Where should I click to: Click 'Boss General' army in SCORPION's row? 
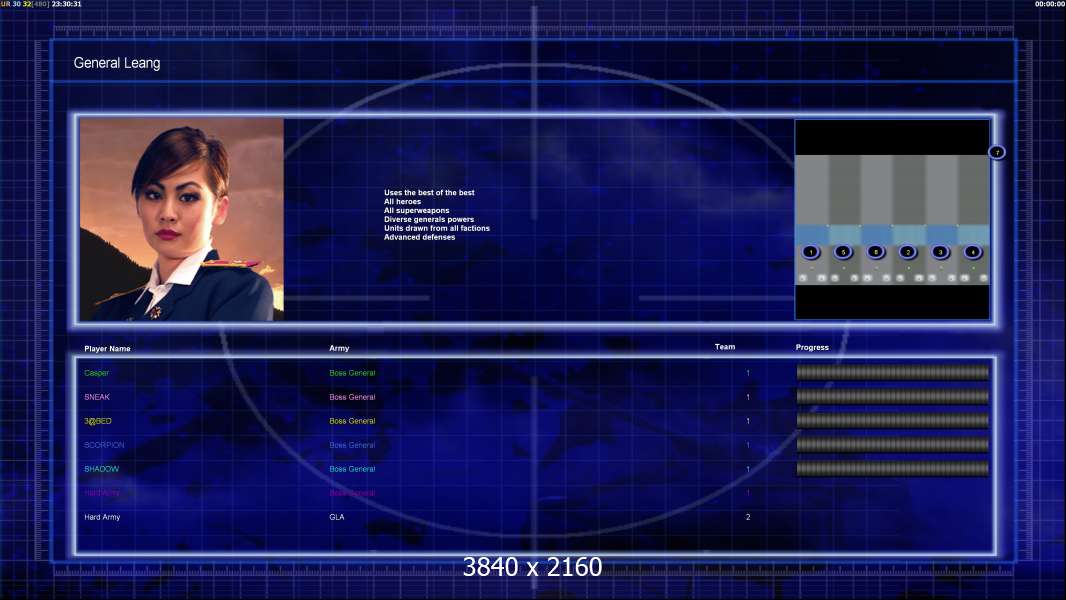coord(352,445)
